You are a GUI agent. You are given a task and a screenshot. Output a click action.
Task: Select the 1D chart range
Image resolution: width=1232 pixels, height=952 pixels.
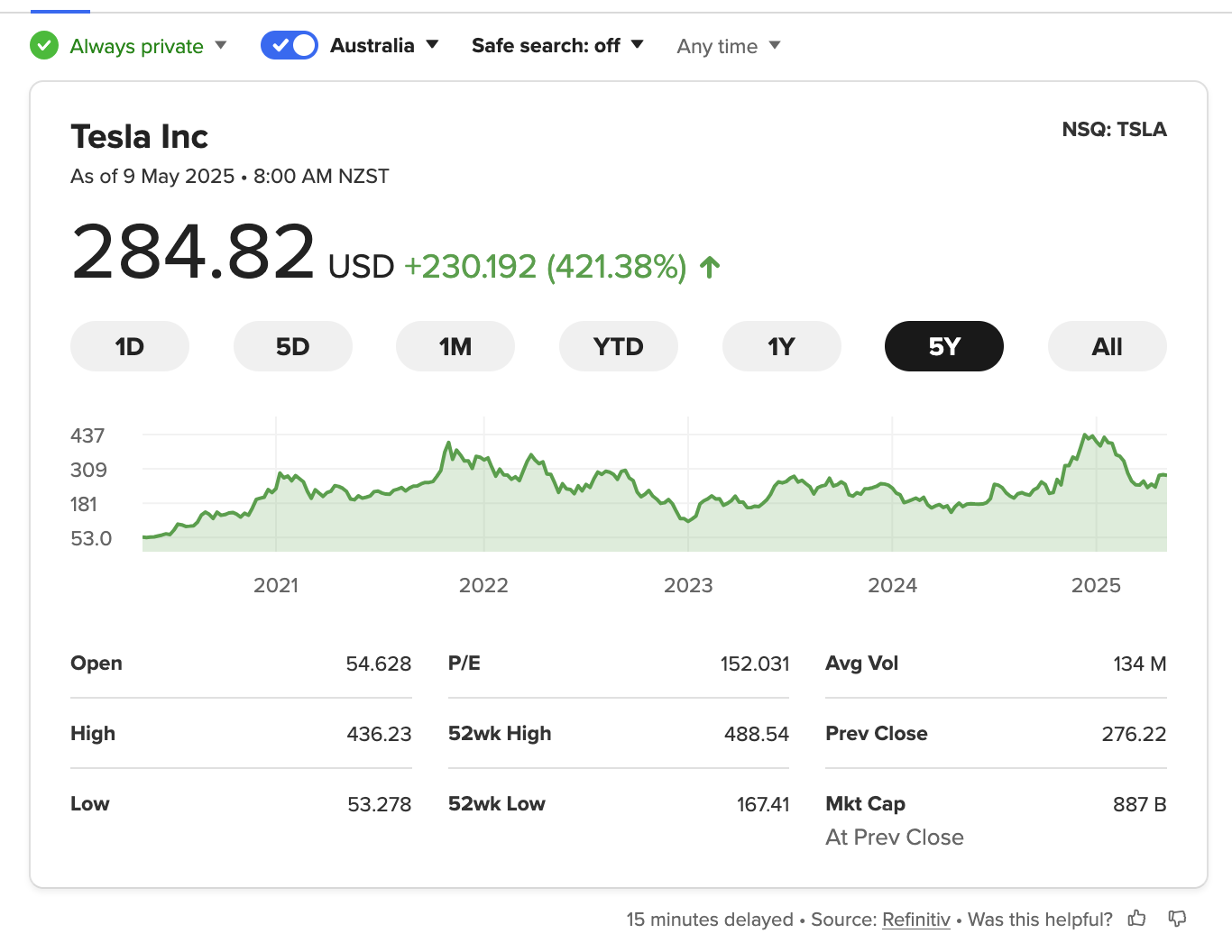[130, 346]
